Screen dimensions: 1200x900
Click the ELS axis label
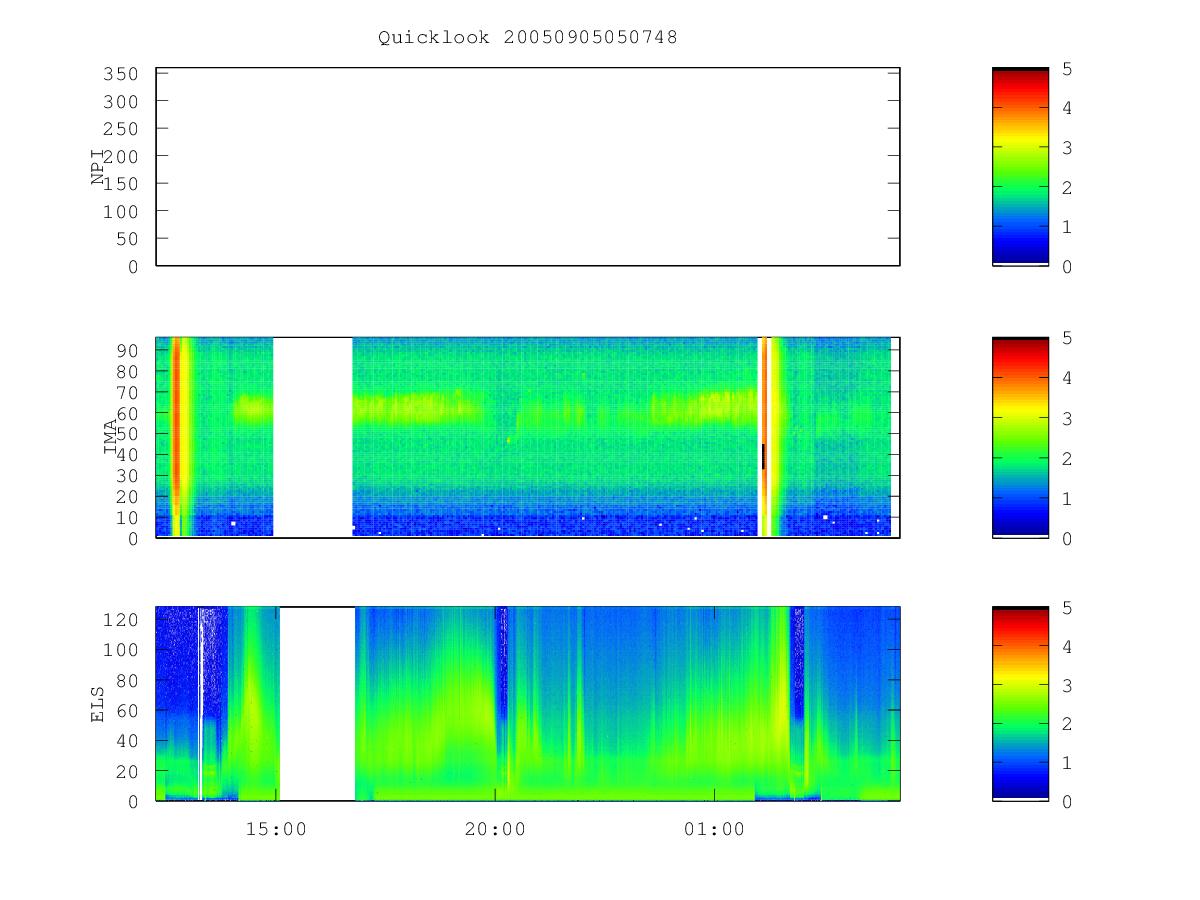98,704
